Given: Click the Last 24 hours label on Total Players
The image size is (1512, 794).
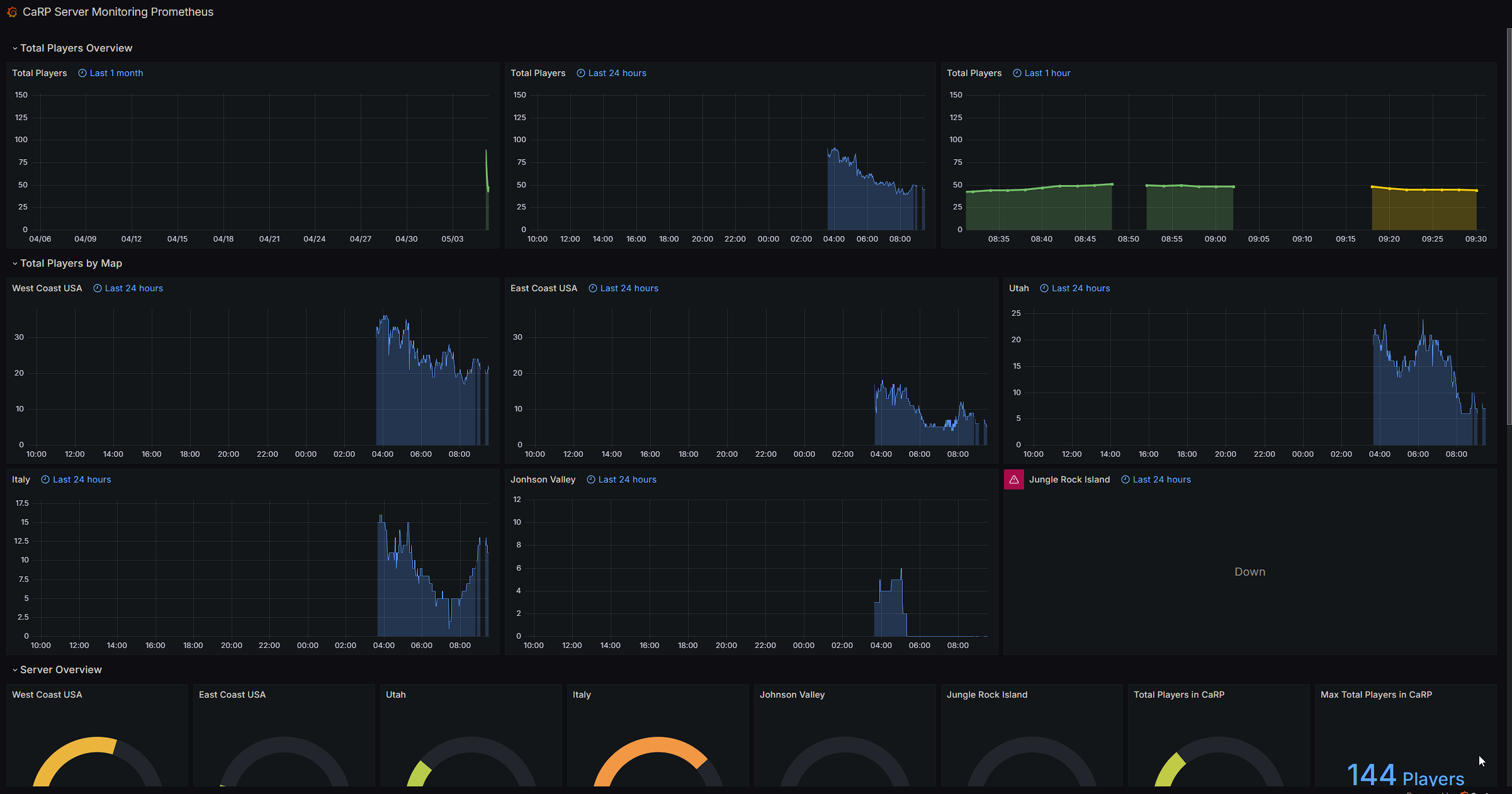Looking at the screenshot, I should 617,73.
